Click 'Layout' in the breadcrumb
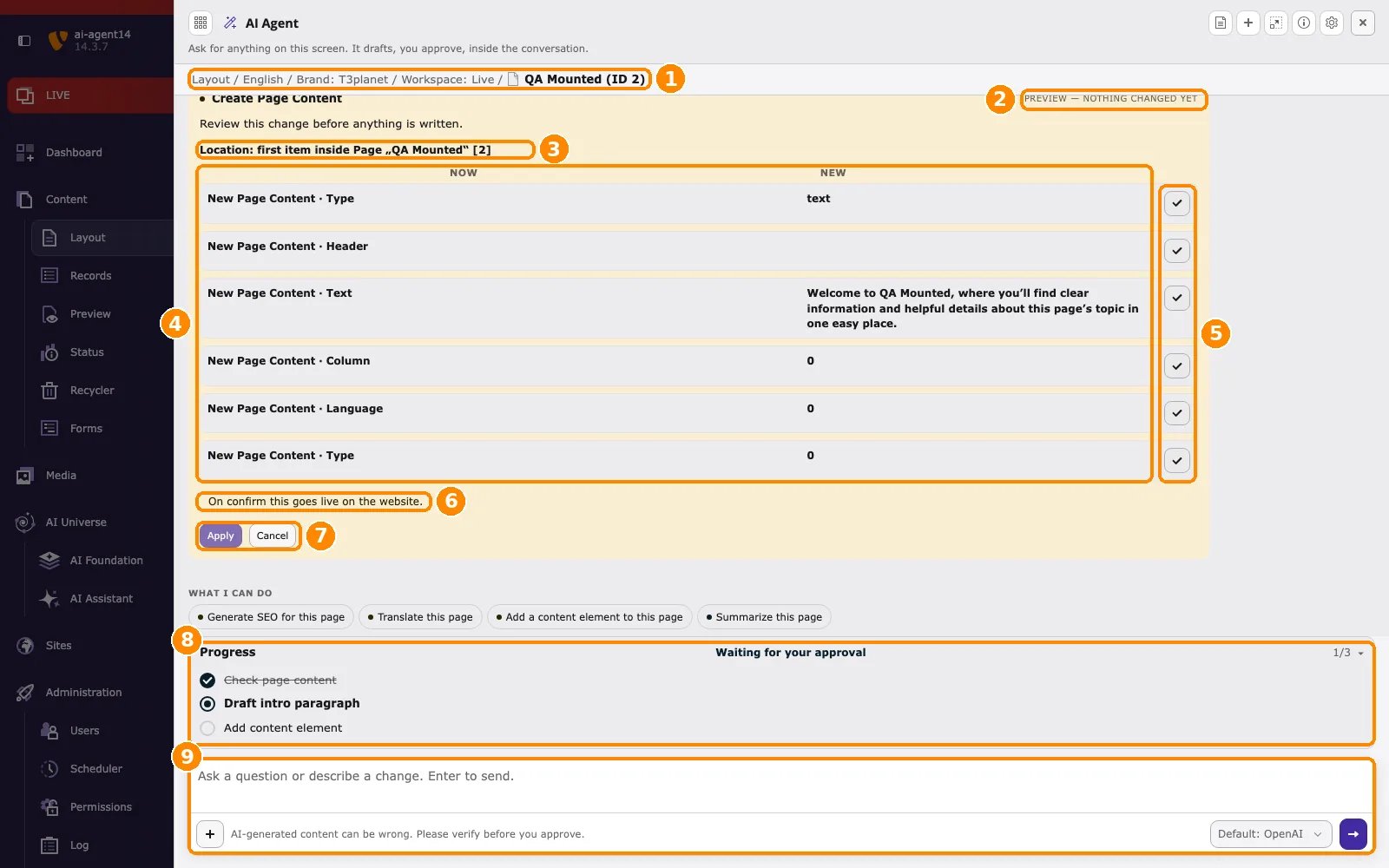Image resolution: width=1389 pixels, height=868 pixels. click(x=211, y=79)
